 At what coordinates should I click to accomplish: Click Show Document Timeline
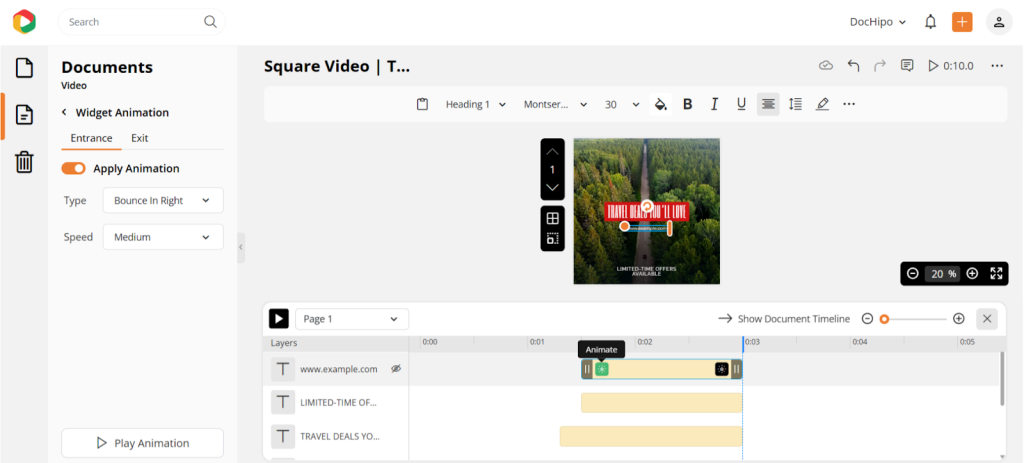click(x=784, y=319)
